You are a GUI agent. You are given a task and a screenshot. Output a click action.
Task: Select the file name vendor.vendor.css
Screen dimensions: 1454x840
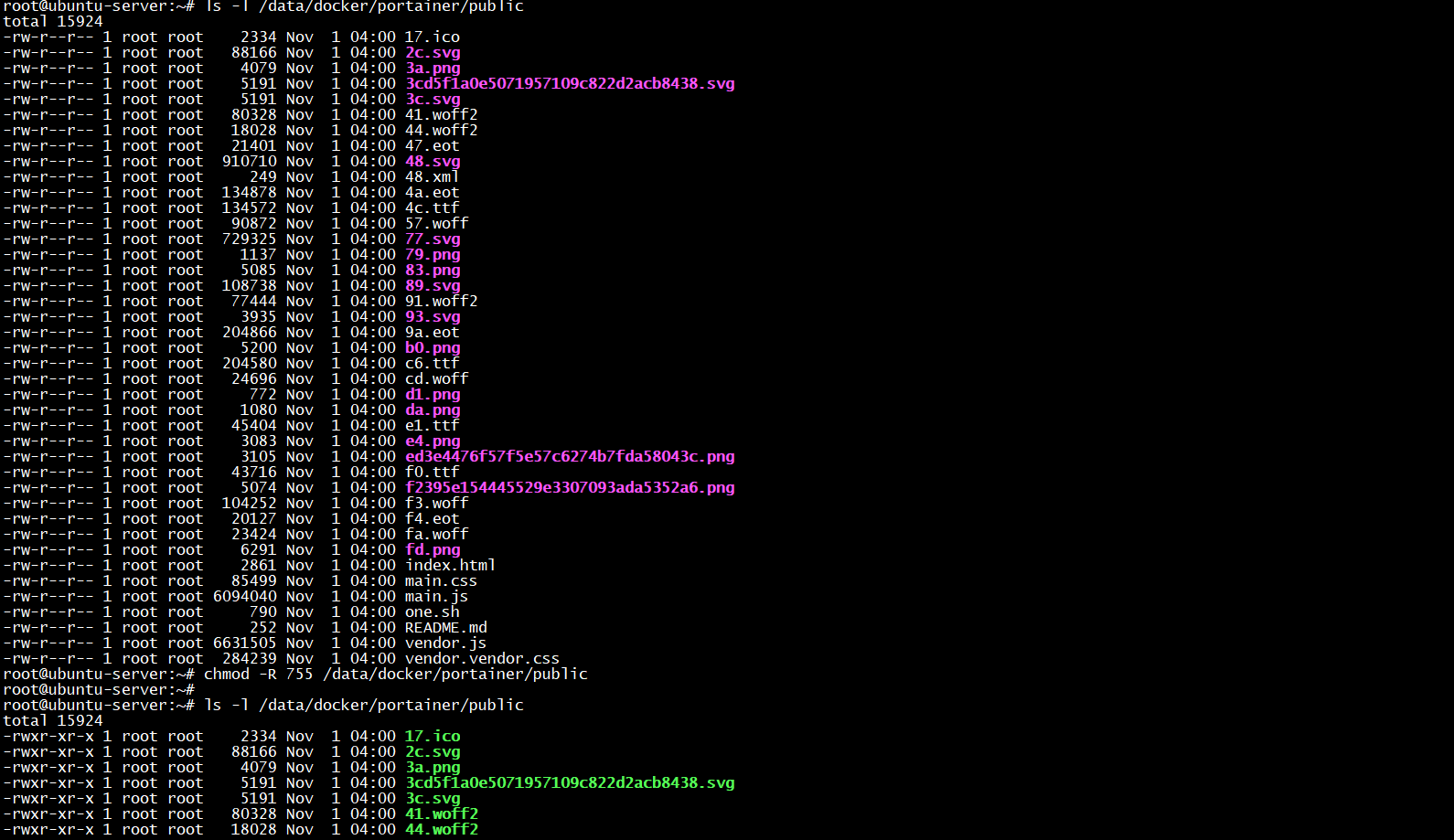point(483,658)
